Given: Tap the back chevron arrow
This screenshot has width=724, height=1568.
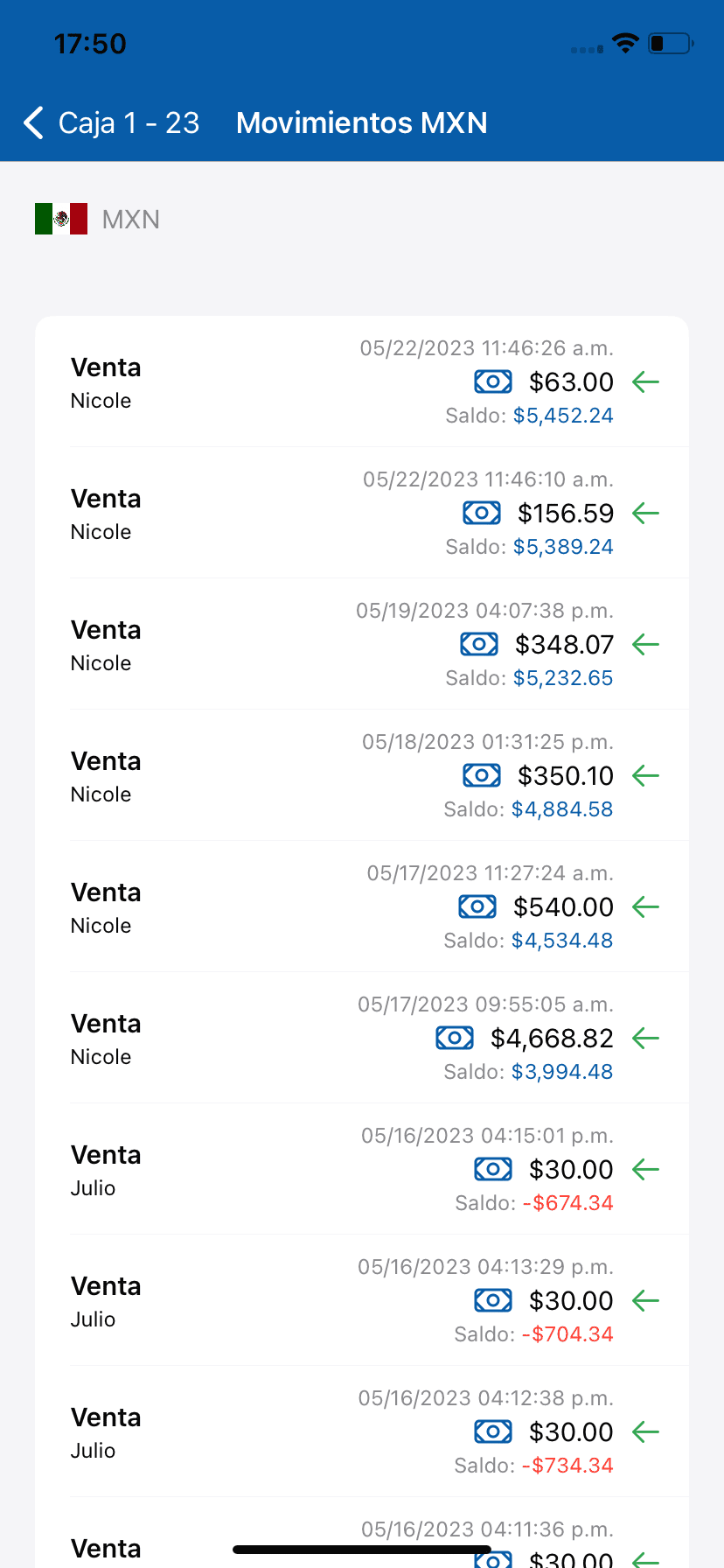Looking at the screenshot, I should (x=34, y=123).
